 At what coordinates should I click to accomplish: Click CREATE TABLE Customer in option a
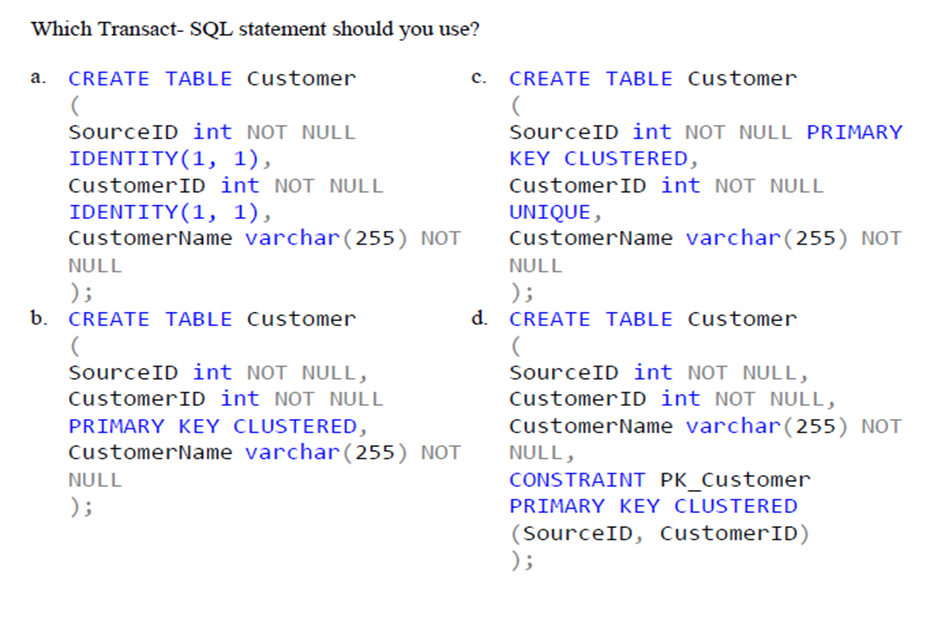210,78
